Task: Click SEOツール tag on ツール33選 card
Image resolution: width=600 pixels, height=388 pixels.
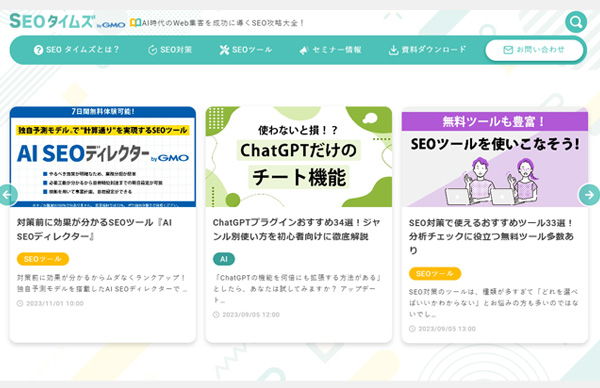Action: pyautogui.click(x=435, y=274)
